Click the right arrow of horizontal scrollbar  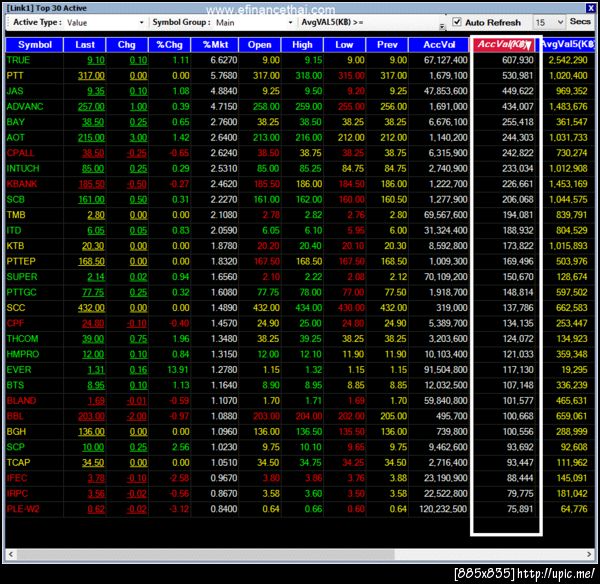(x=589, y=554)
